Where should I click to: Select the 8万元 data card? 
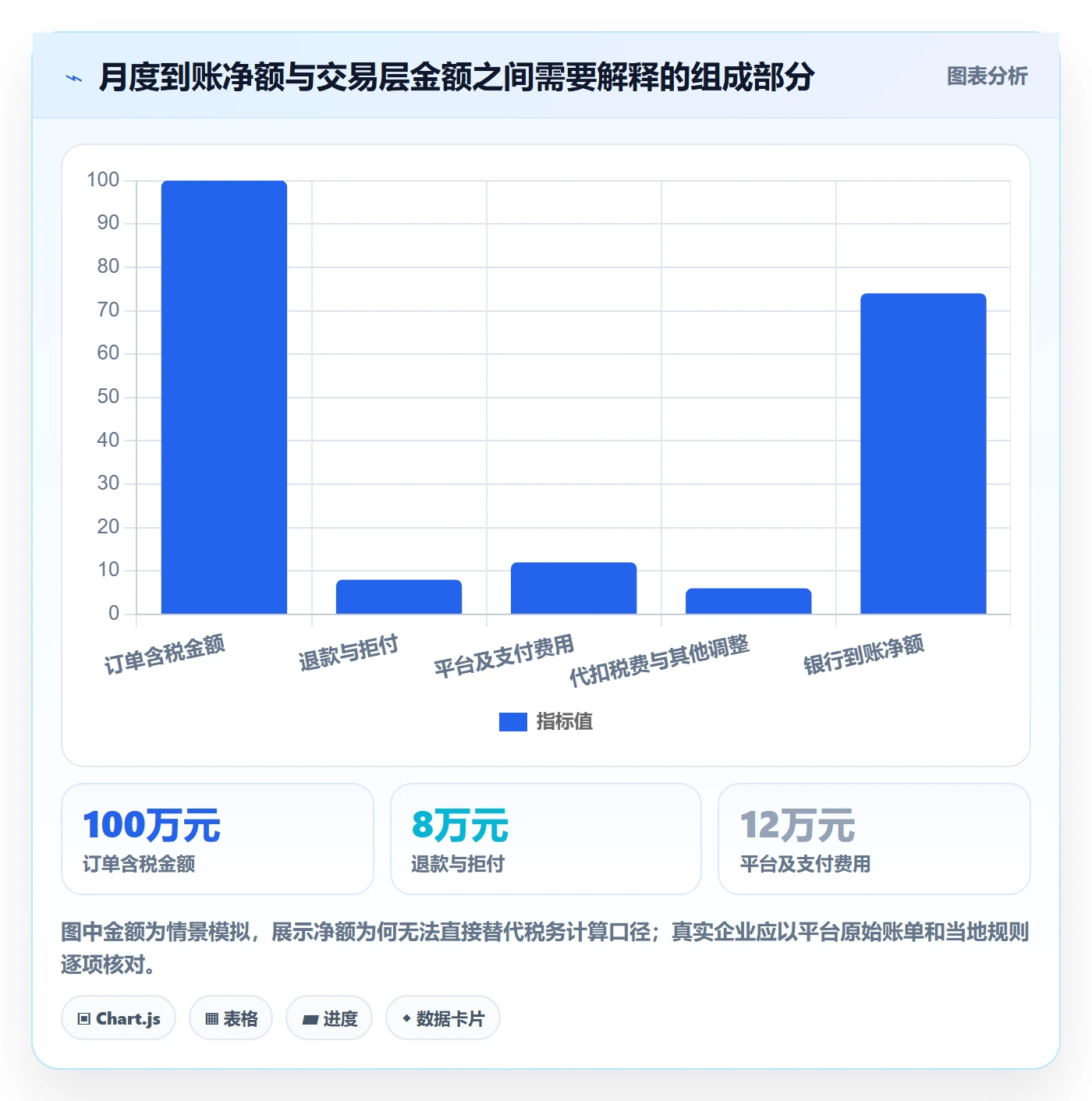point(546,839)
